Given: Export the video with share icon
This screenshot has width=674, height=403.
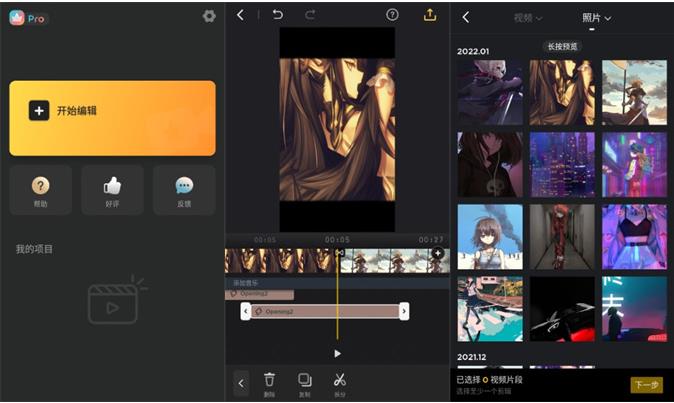Looking at the screenshot, I should click(x=430, y=15).
